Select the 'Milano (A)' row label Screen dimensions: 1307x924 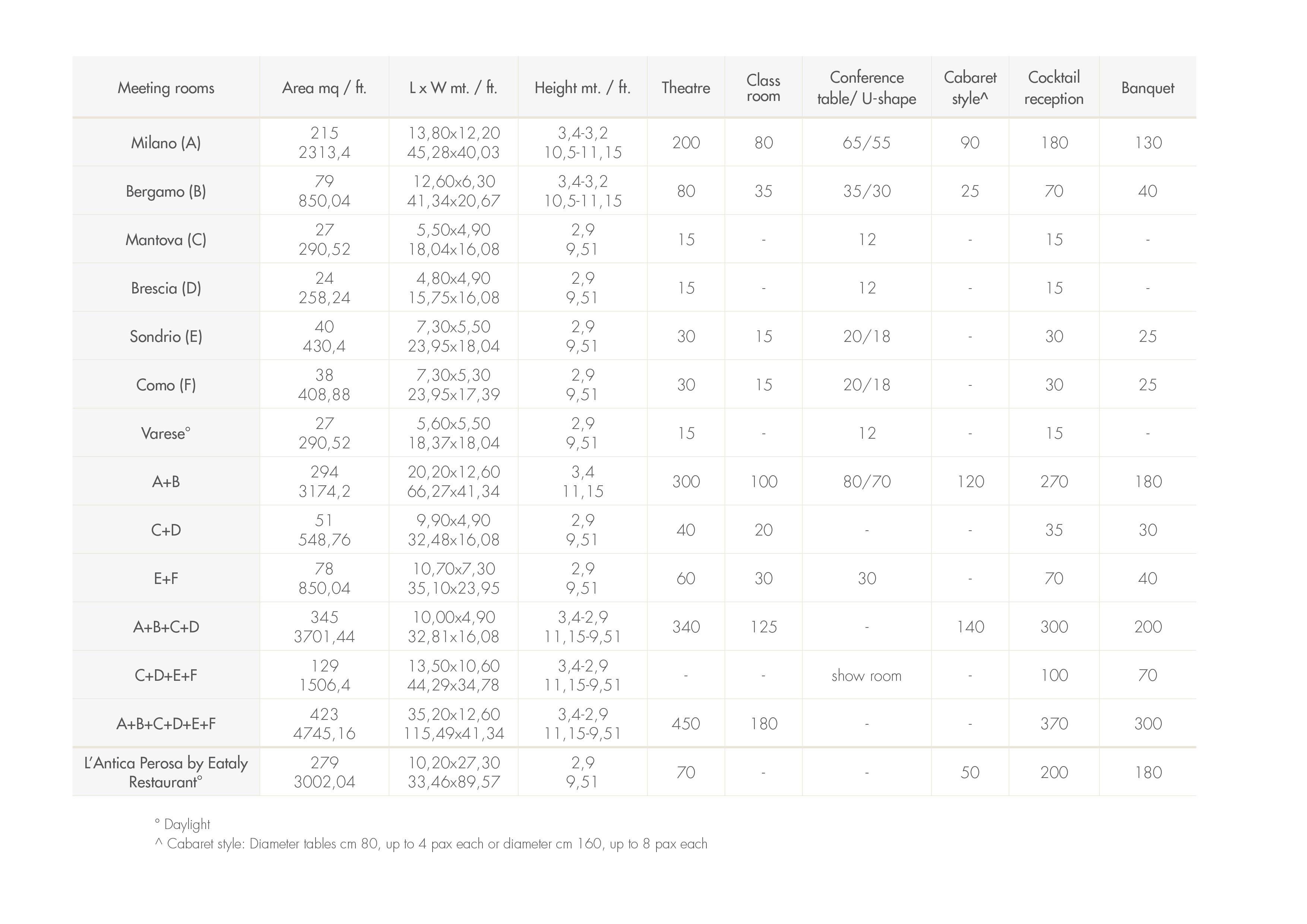166,143
